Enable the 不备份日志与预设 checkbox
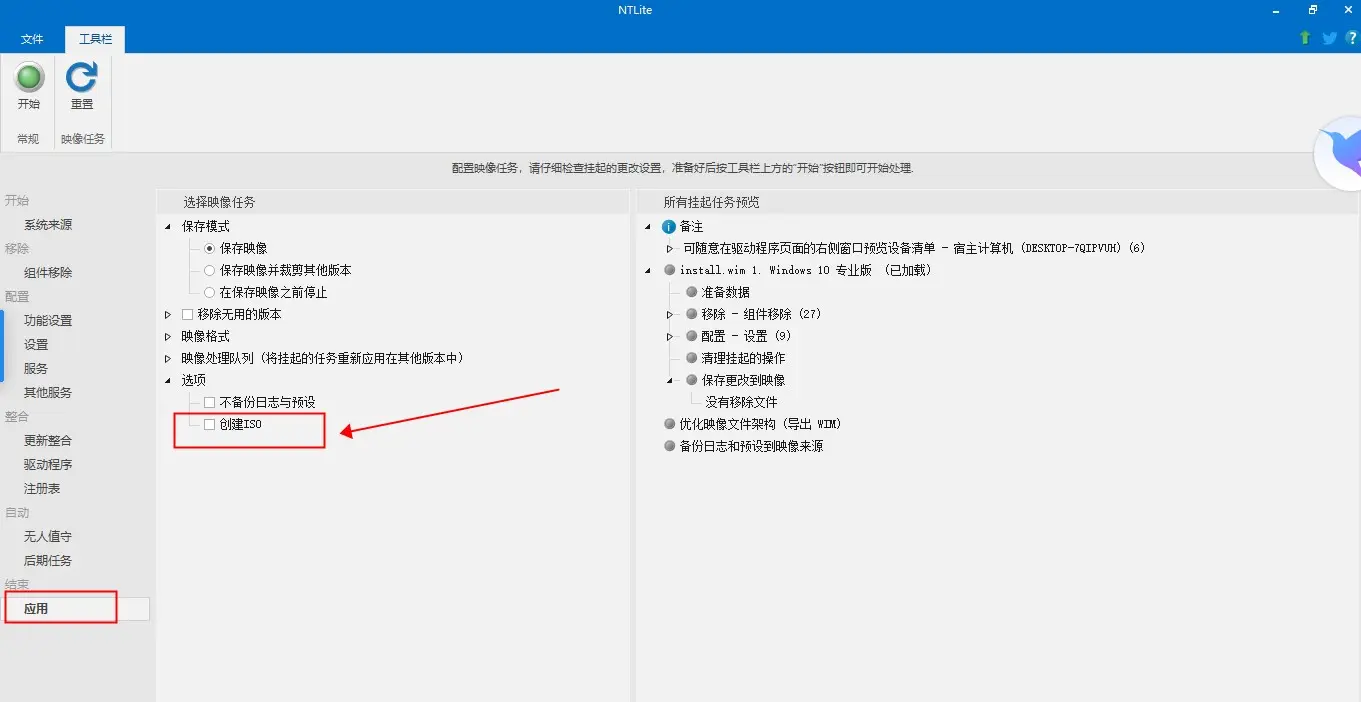 click(209, 402)
